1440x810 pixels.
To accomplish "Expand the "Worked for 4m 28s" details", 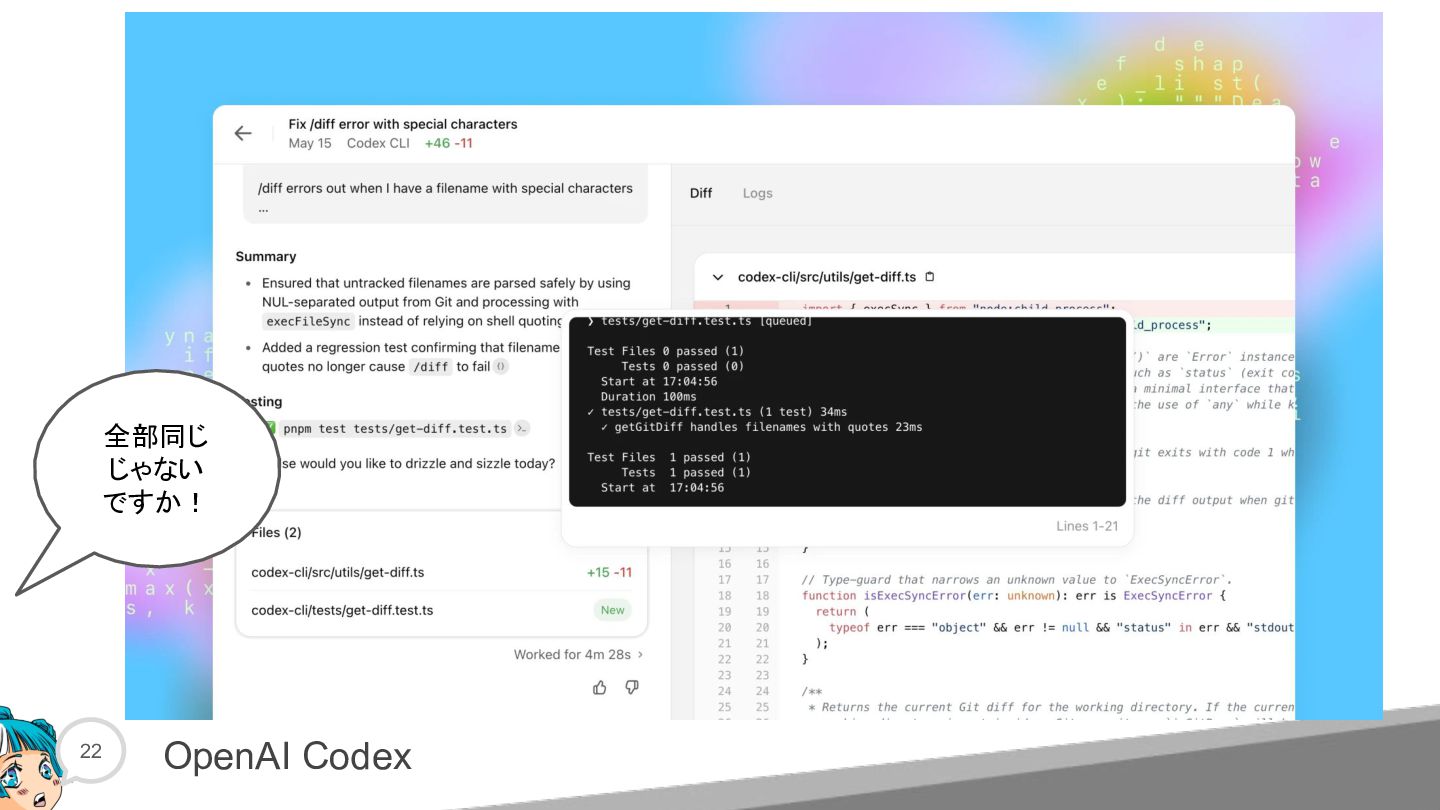I will click(579, 655).
